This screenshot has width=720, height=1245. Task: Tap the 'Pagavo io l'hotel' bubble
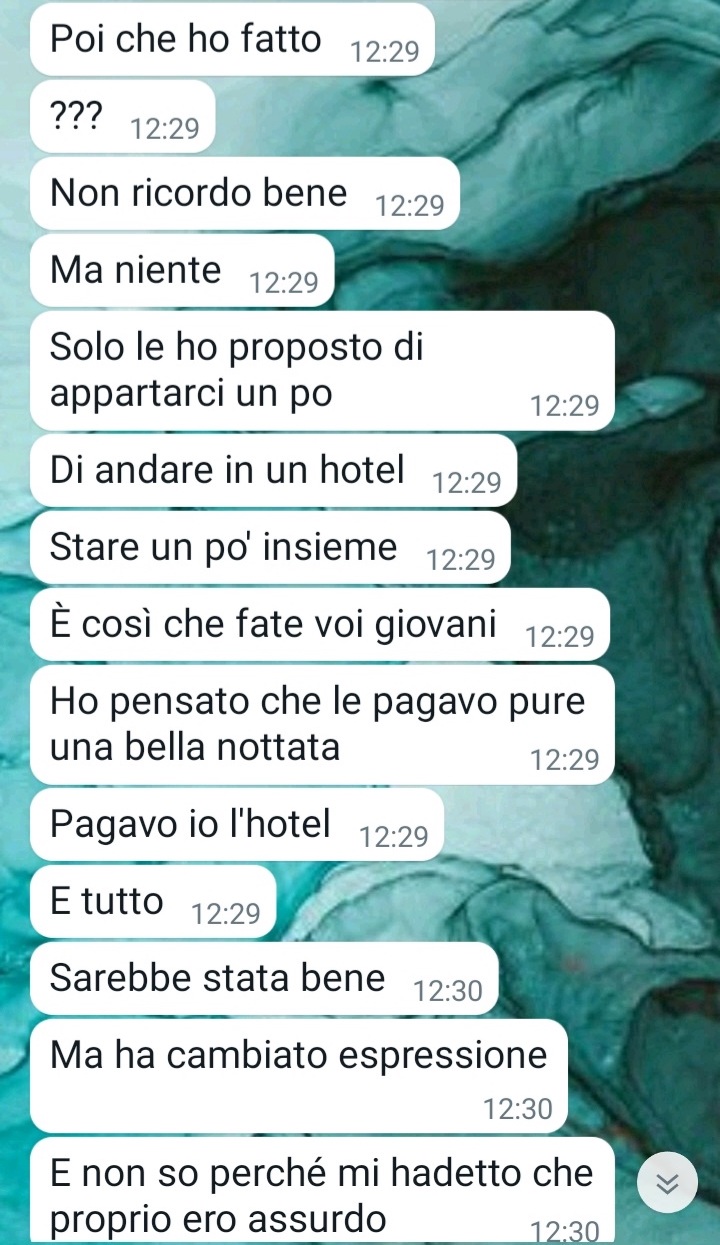coord(237,825)
